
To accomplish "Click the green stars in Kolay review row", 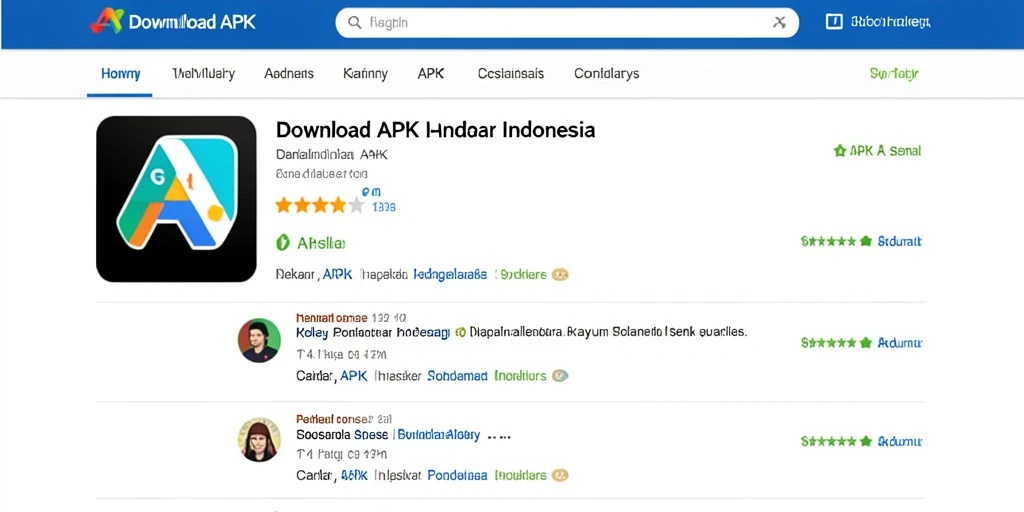I will [x=836, y=343].
